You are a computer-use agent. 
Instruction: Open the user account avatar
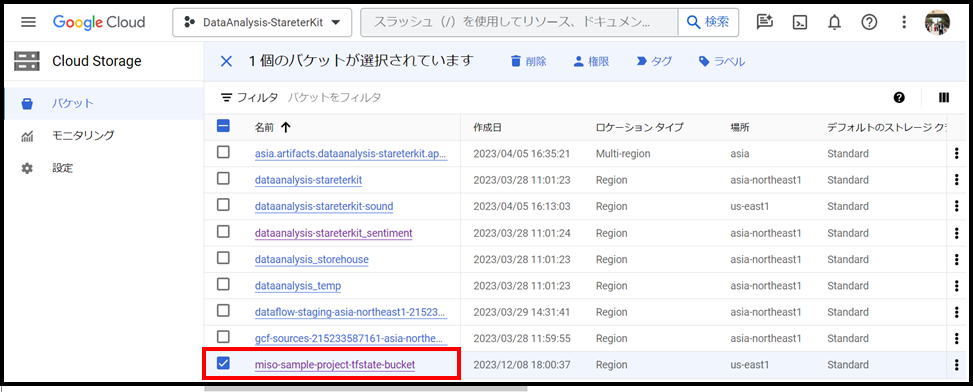[937, 22]
